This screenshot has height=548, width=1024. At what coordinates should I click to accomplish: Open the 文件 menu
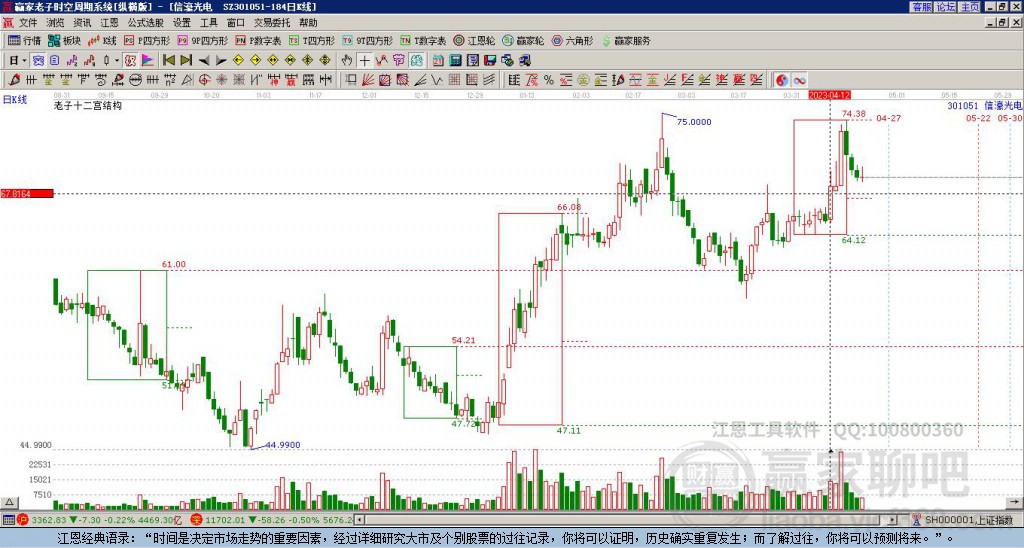click(x=27, y=23)
